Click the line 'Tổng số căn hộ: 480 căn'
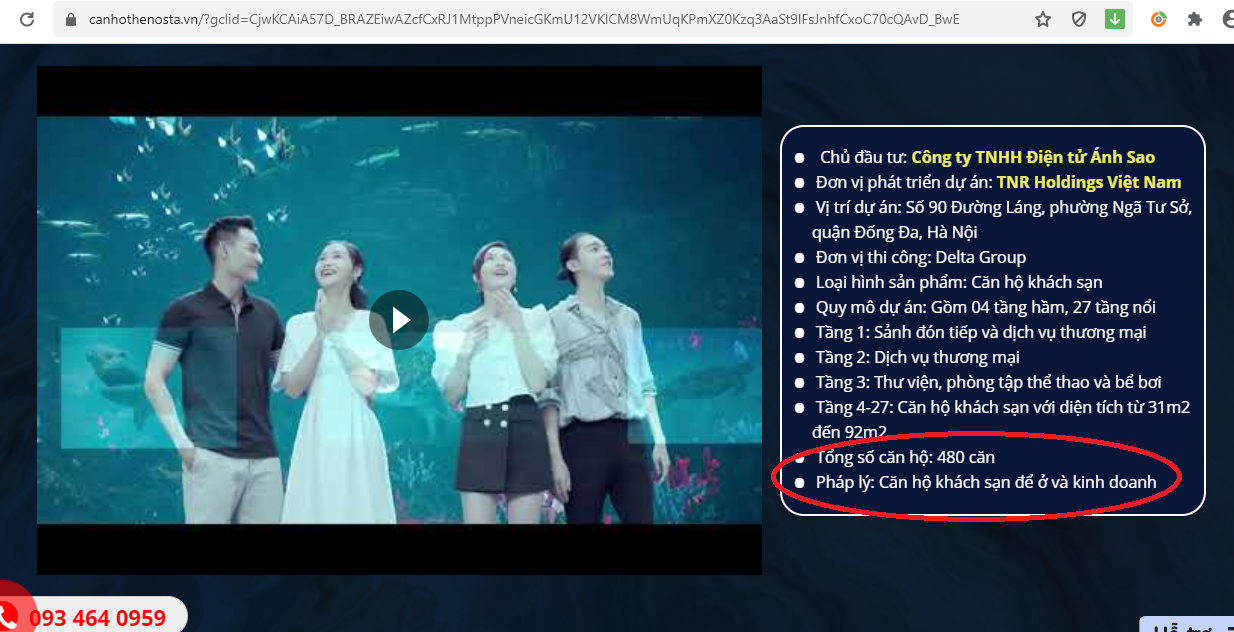Screen dimensions: 1234x632 tap(905, 457)
